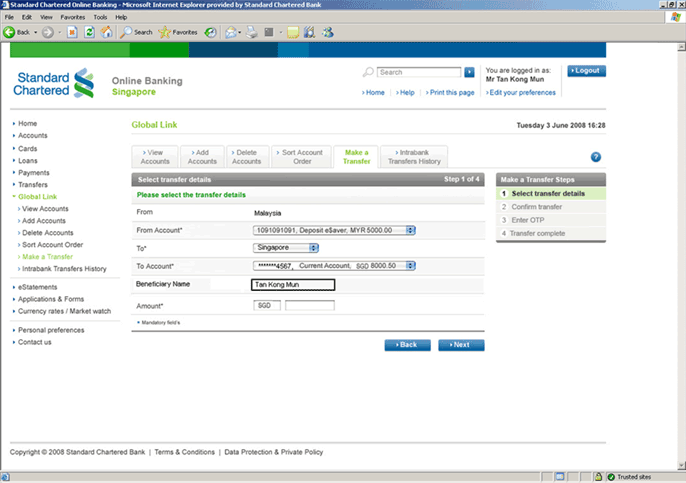The height and width of the screenshot is (483, 686).
Task: Open the Favorites star toolbar button
Action: pos(178,32)
